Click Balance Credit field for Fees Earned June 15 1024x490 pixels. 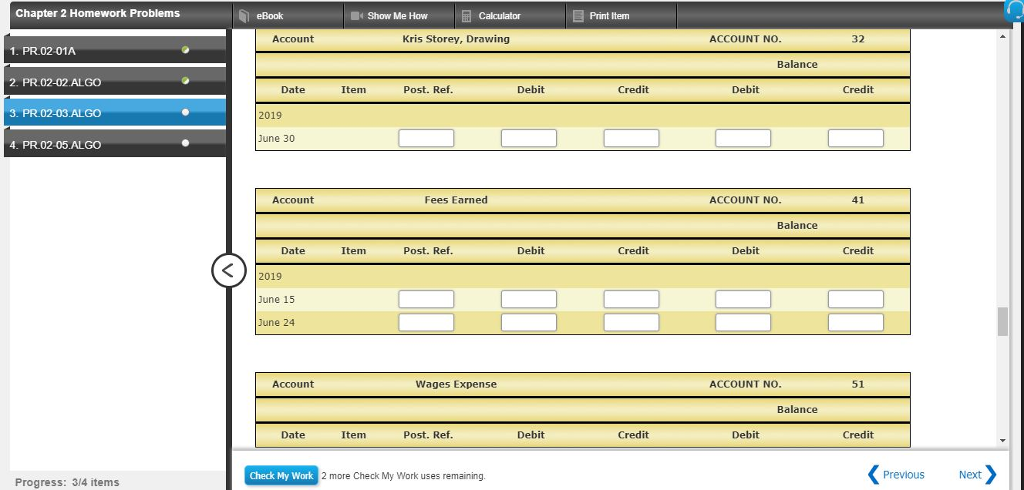click(x=856, y=299)
